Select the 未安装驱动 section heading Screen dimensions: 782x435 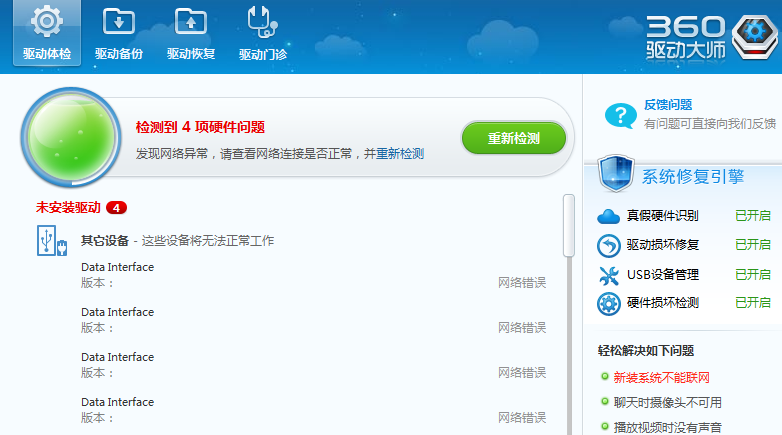[68, 208]
